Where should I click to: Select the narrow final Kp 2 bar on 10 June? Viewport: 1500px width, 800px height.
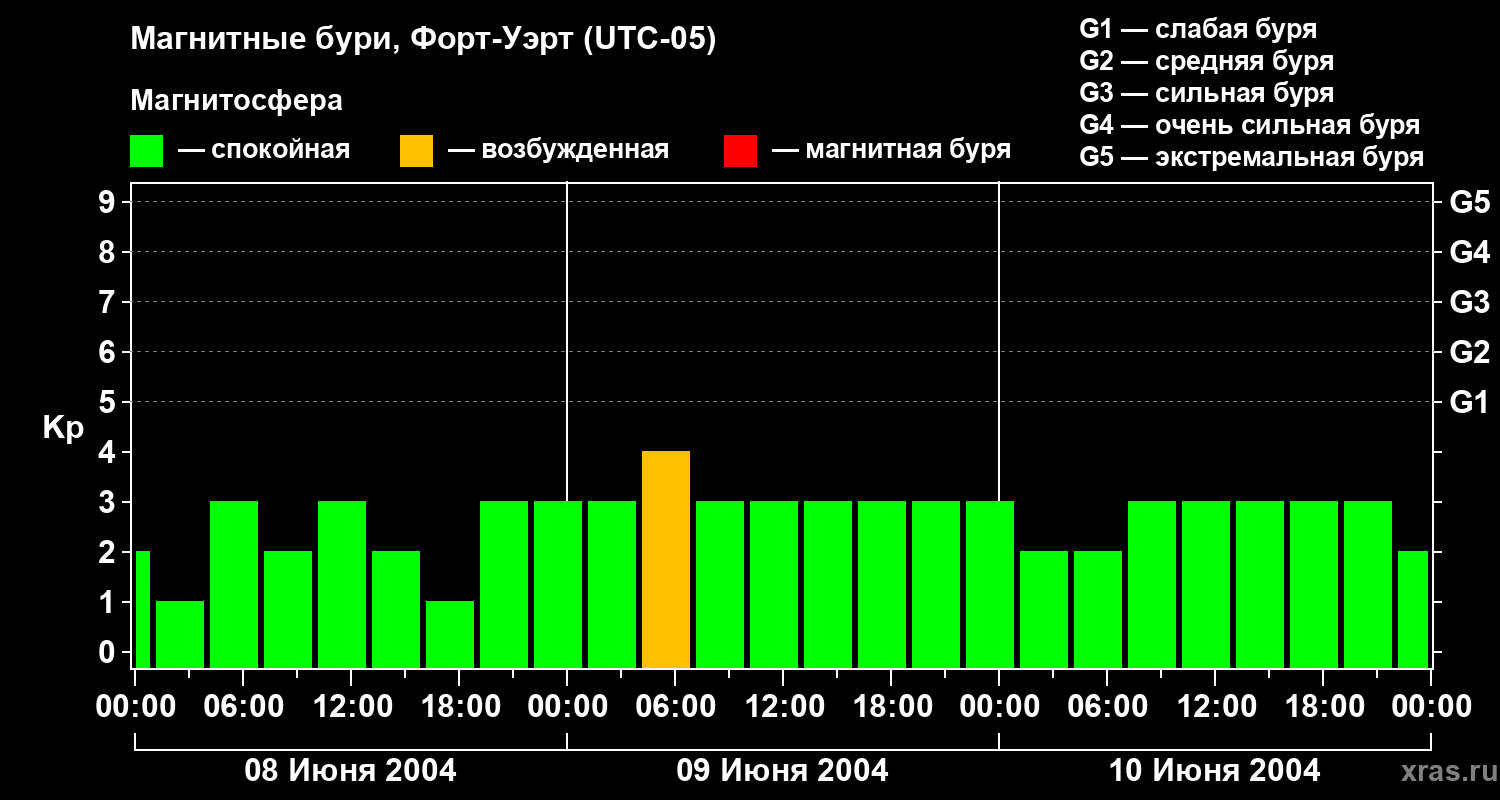pos(1413,609)
